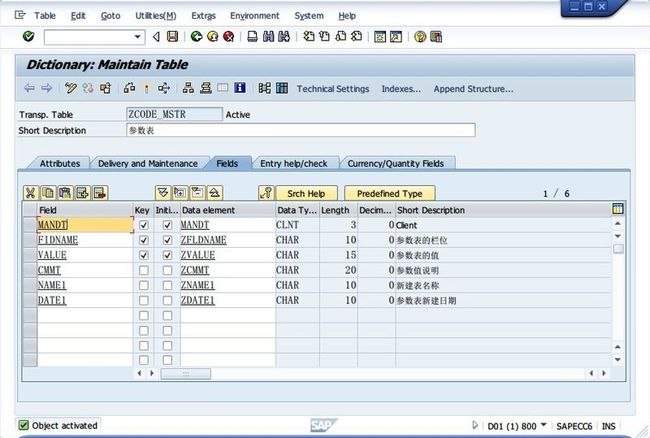This screenshot has width=650, height=438.
Task: Switch to the Attributes tab
Action: pos(60,163)
